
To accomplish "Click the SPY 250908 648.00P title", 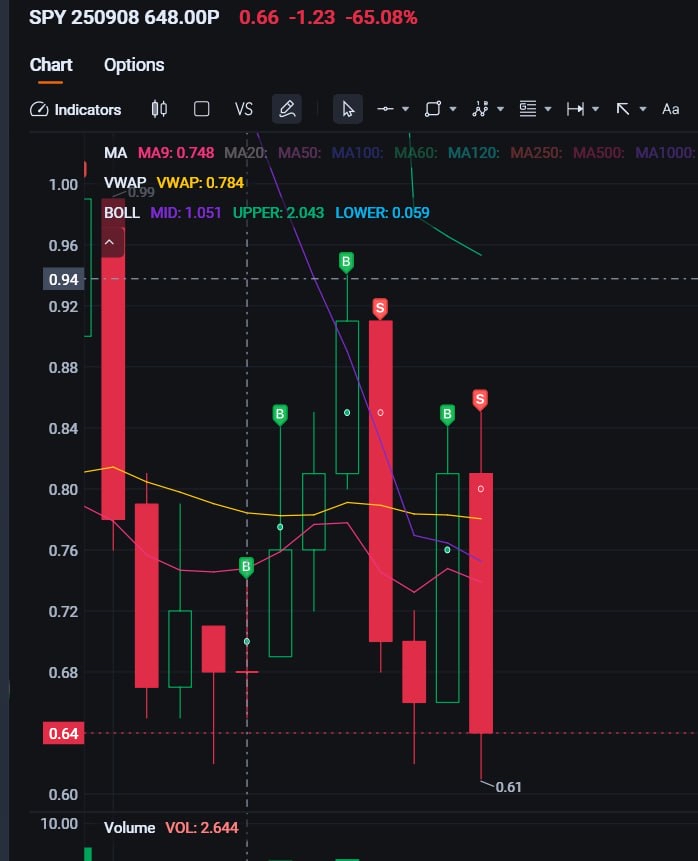I will [x=124, y=17].
